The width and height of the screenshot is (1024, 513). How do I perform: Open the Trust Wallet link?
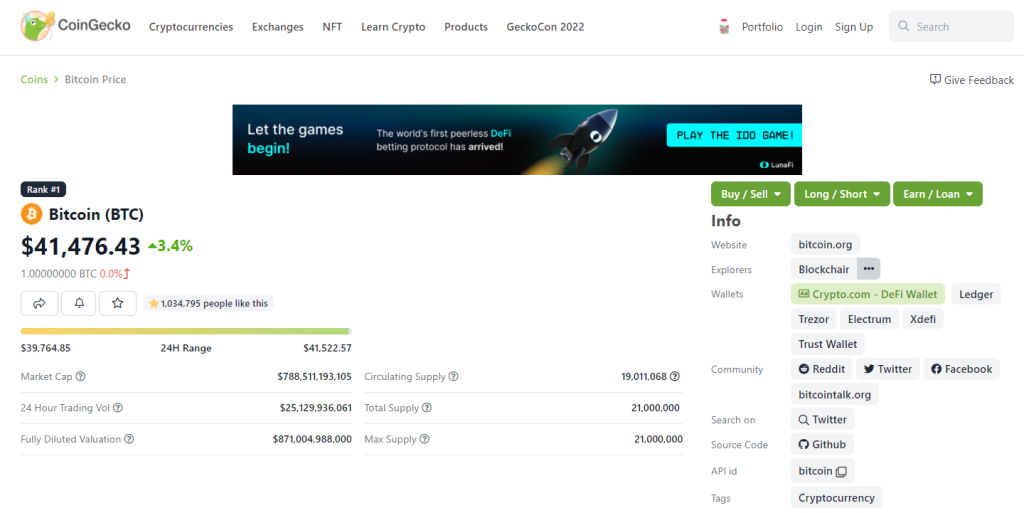click(x=827, y=344)
